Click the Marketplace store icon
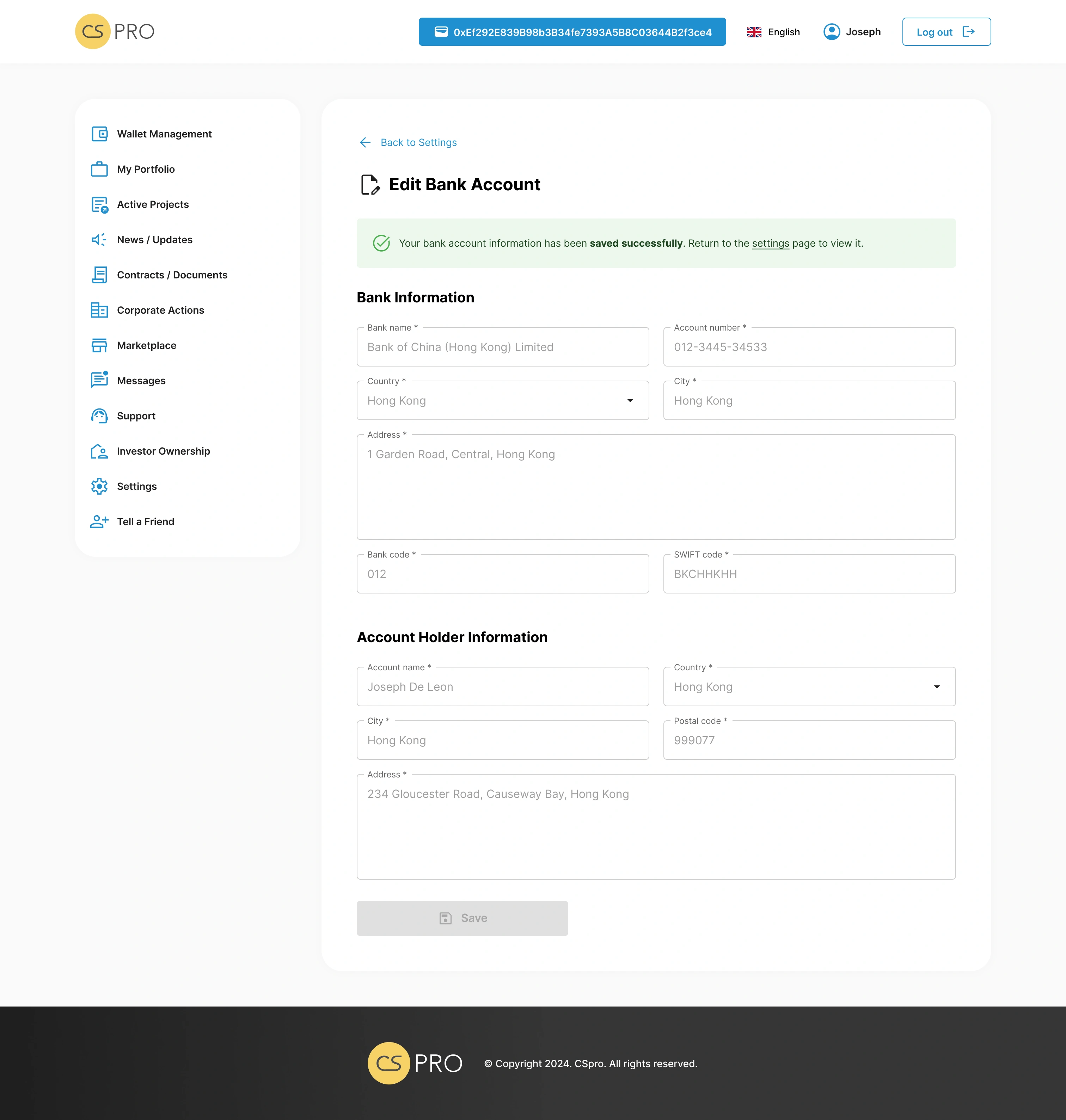Image resolution: width=1066 pixels, height=1120 pixels. [99, 345]
